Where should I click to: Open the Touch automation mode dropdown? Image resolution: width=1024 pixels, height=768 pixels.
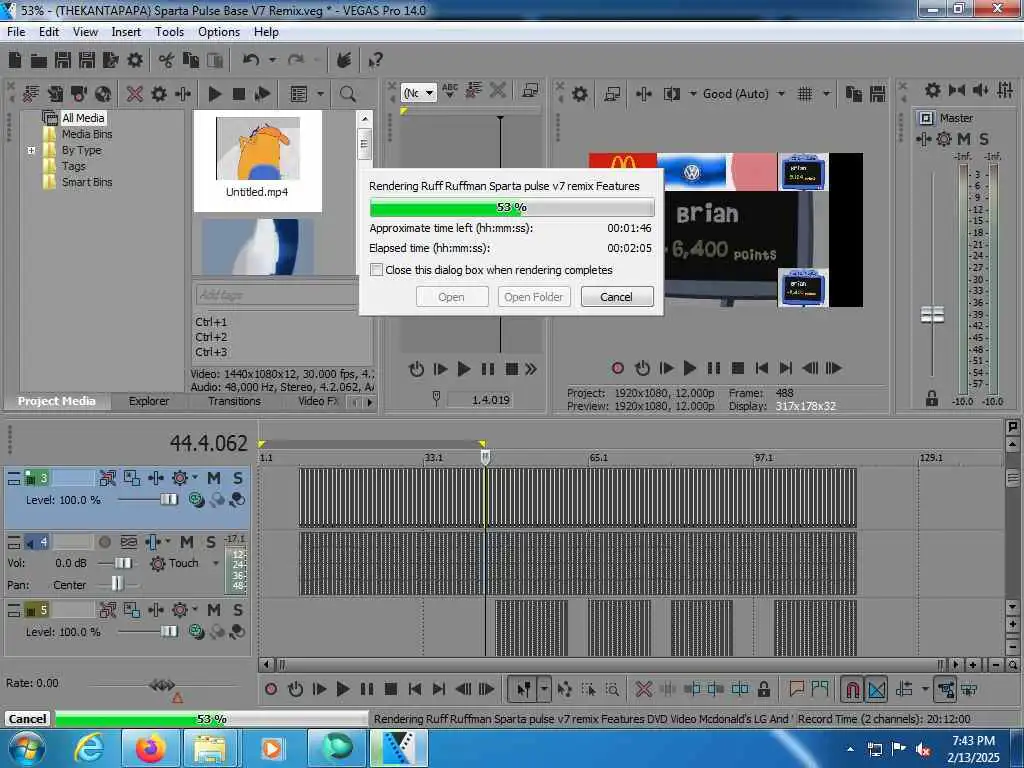coord(216,563)
